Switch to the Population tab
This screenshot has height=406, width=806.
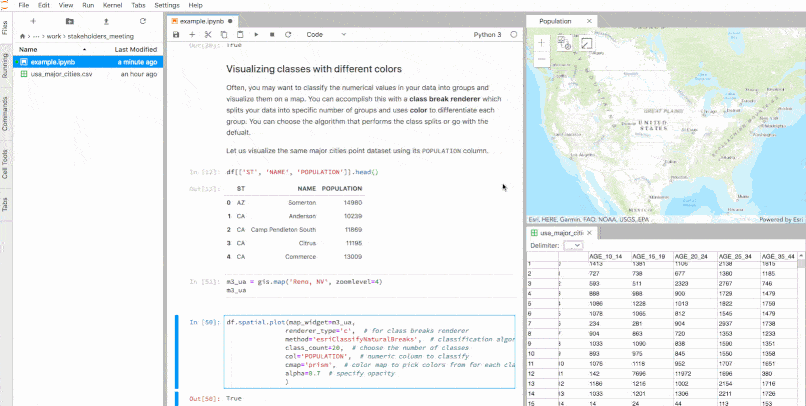(555, 21)
